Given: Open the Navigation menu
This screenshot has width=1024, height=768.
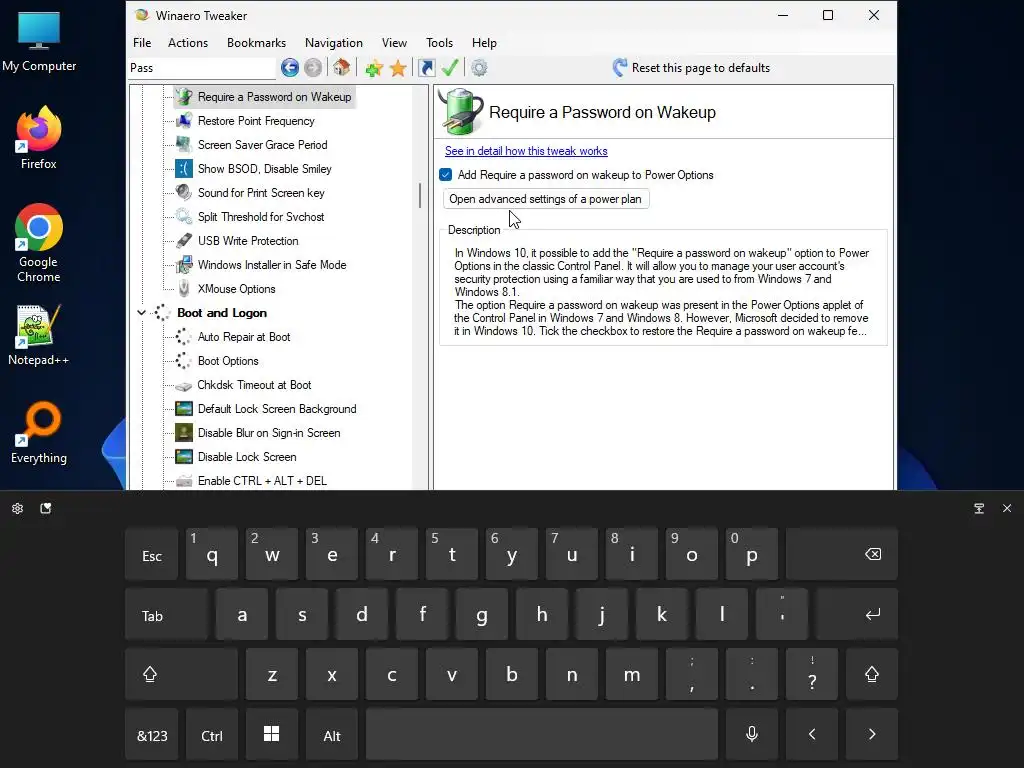Looking at the screenshot, I should coord(334,42).
